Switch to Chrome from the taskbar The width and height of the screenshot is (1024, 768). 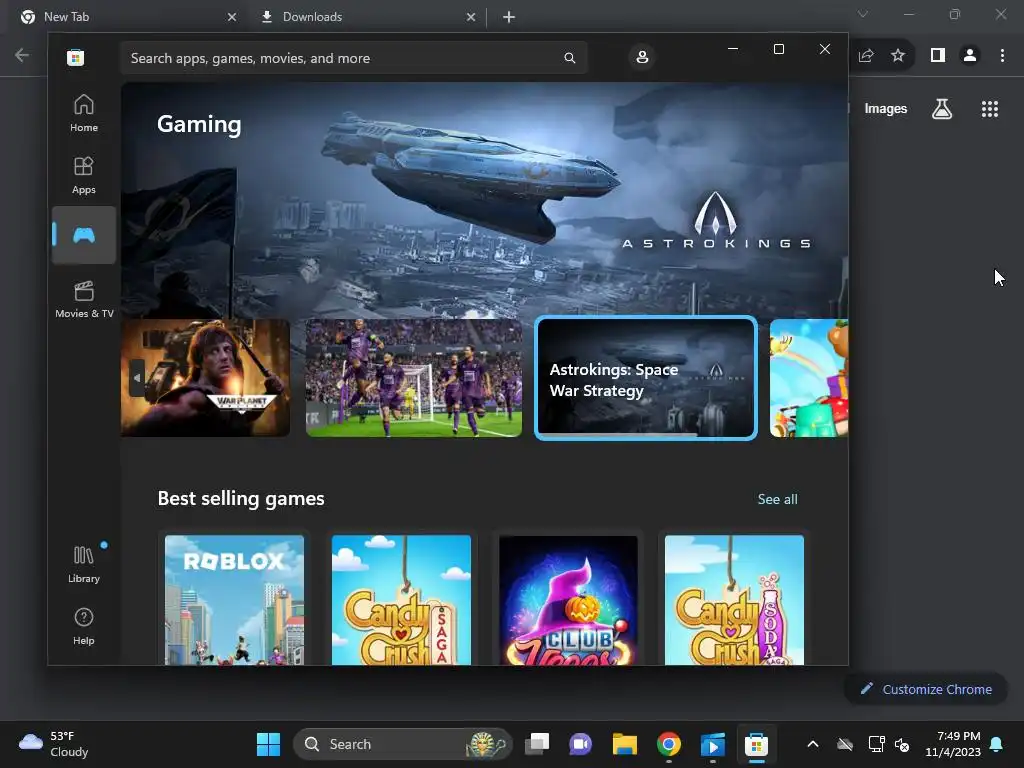pyautogui.click(x=668, y=744)
